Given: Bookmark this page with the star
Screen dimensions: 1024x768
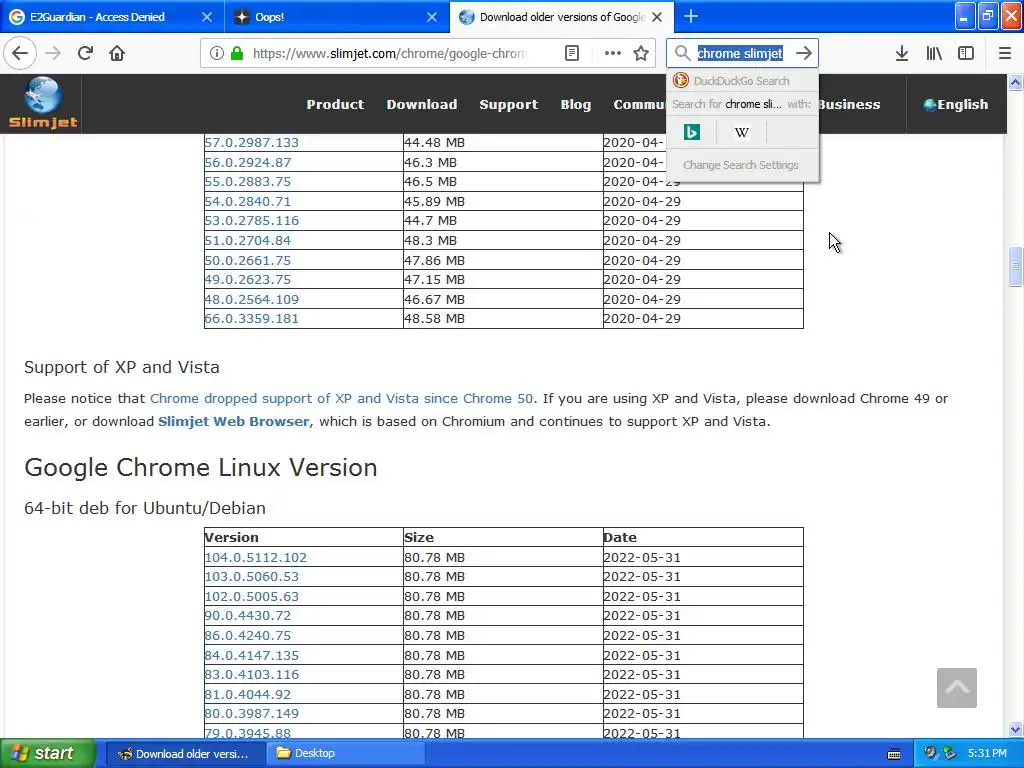Looking at the screenshot, I should pos(641,53).
